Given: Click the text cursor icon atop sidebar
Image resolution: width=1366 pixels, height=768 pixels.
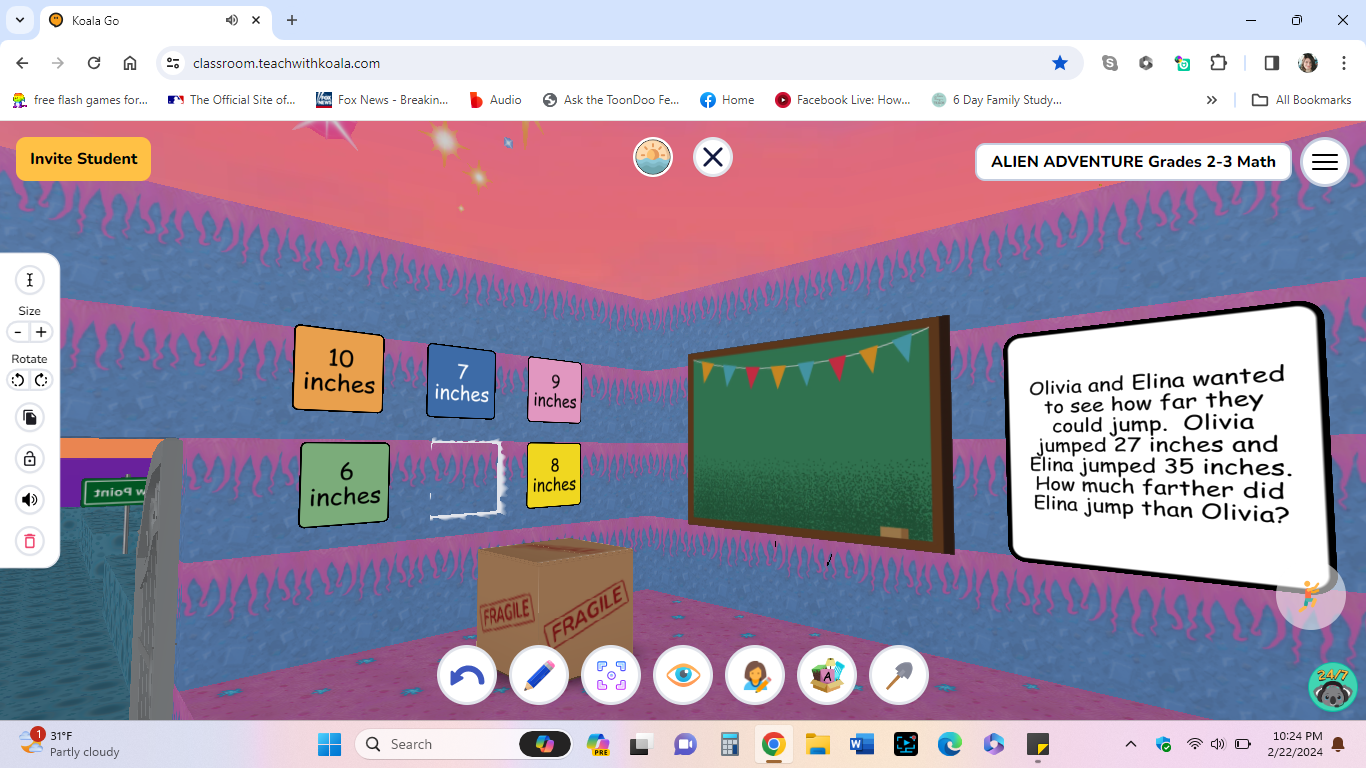Looking at the screenshot, I should click(29, 280).
